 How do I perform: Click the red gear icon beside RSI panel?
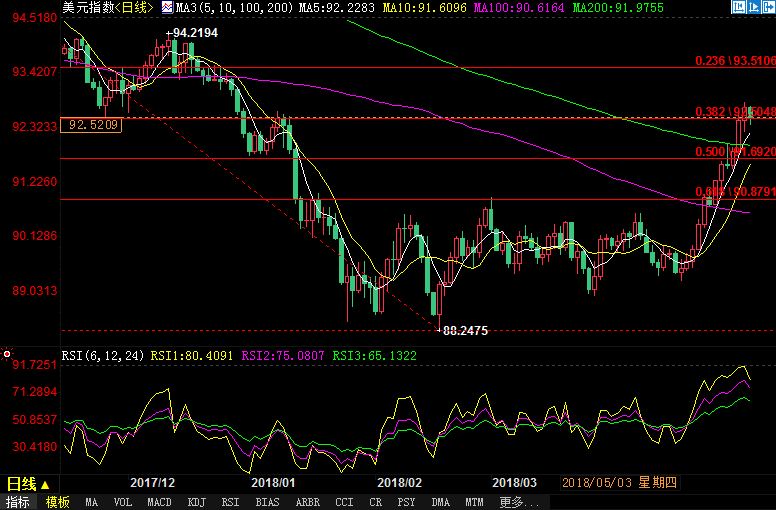pyautogui.click(x=7, y=354)
